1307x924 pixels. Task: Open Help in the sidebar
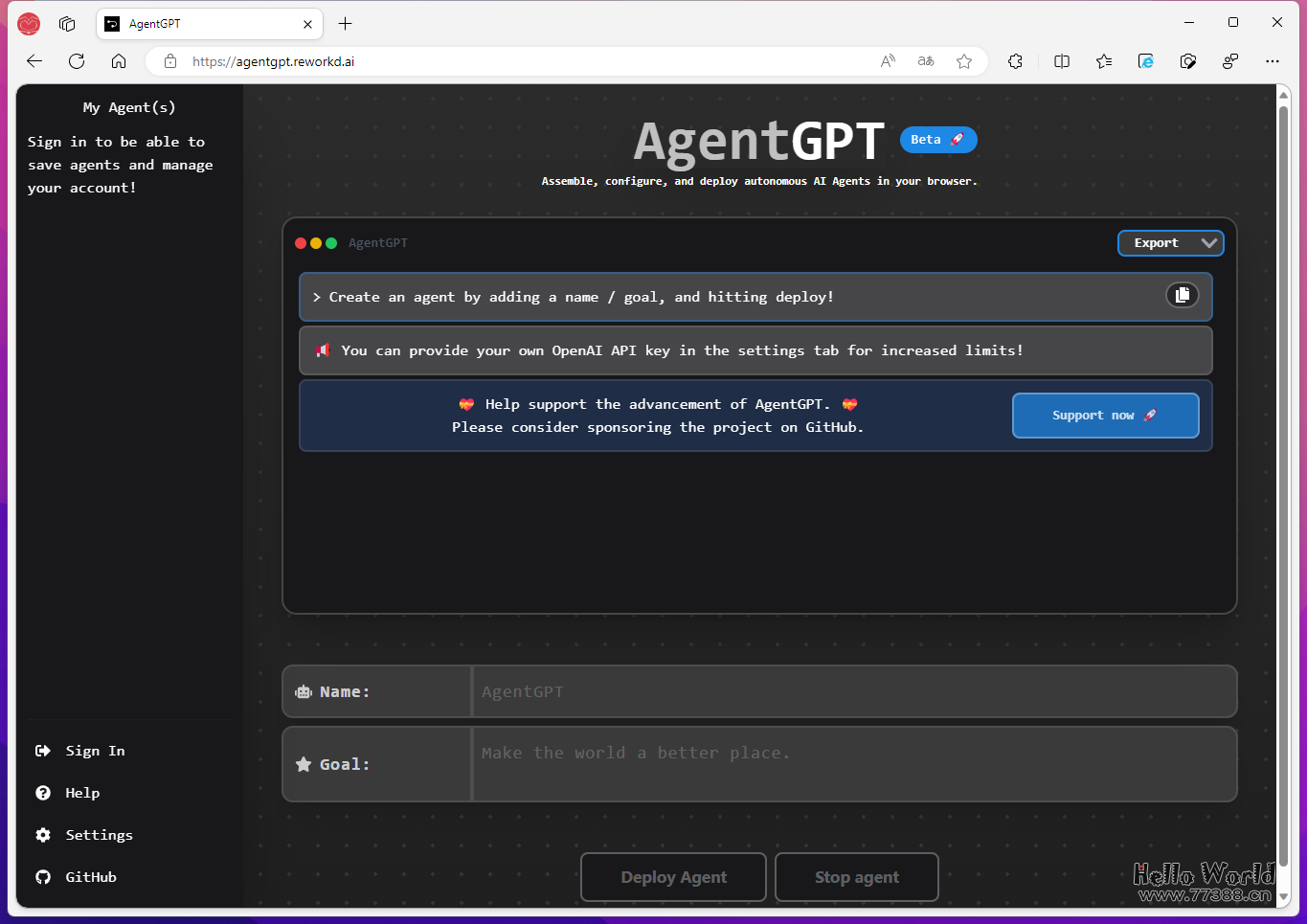click(x=68, y=793)
